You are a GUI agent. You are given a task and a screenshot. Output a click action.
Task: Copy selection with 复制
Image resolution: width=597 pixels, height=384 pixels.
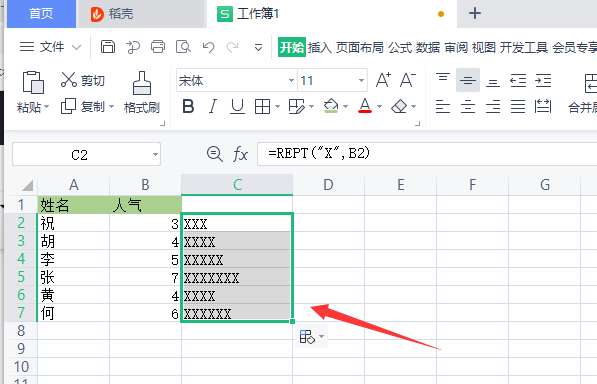(x=83, y=107)
